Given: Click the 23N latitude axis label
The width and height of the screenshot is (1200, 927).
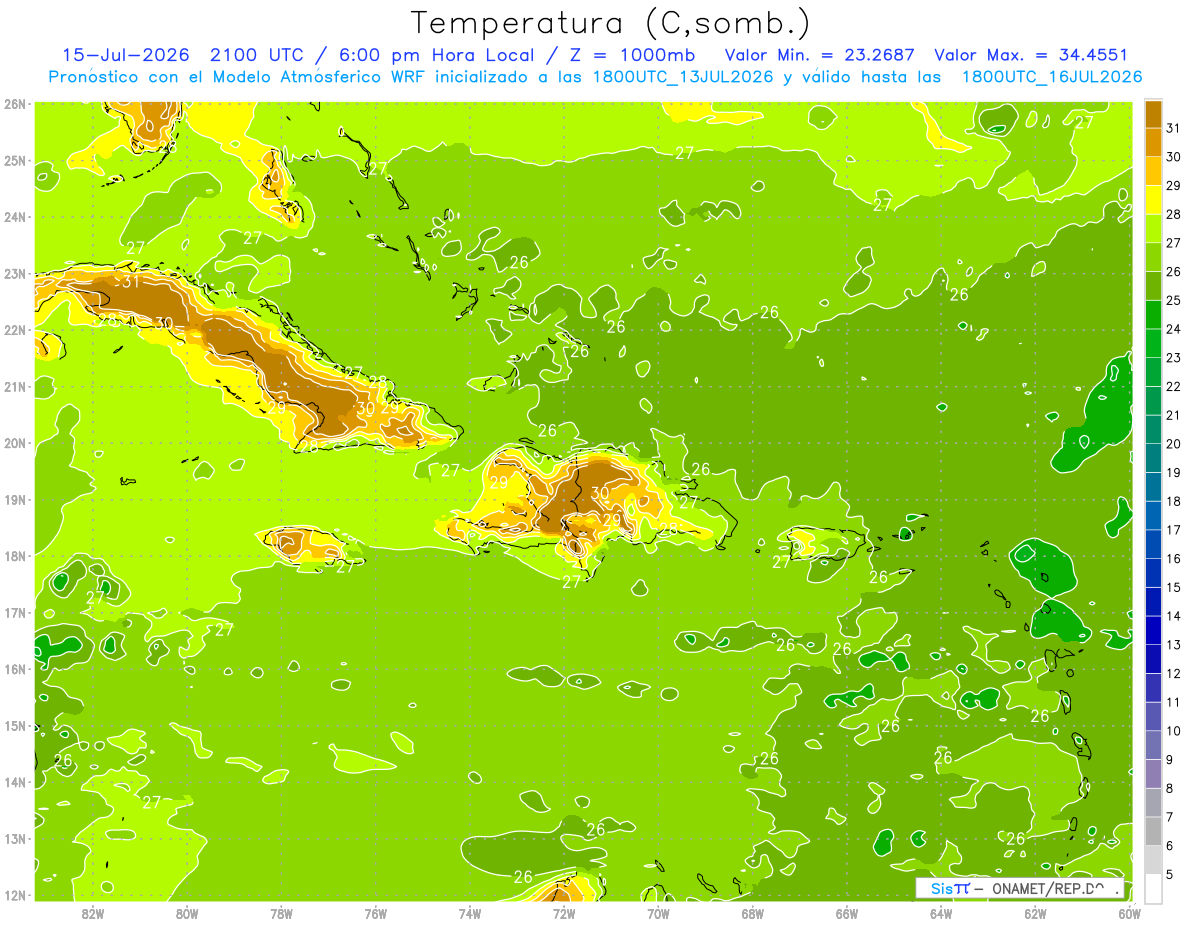Looking at the screenshot, I should [x=15, y=273].
